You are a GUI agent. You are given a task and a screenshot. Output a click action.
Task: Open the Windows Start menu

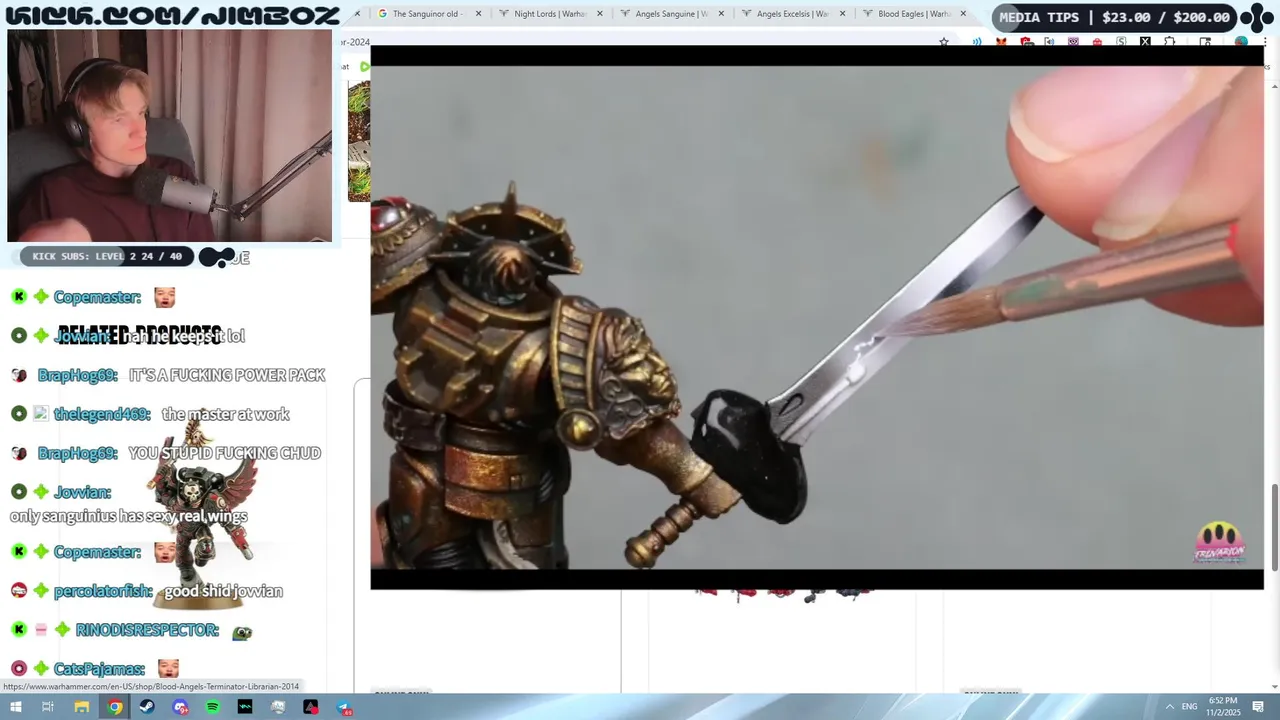15,707
